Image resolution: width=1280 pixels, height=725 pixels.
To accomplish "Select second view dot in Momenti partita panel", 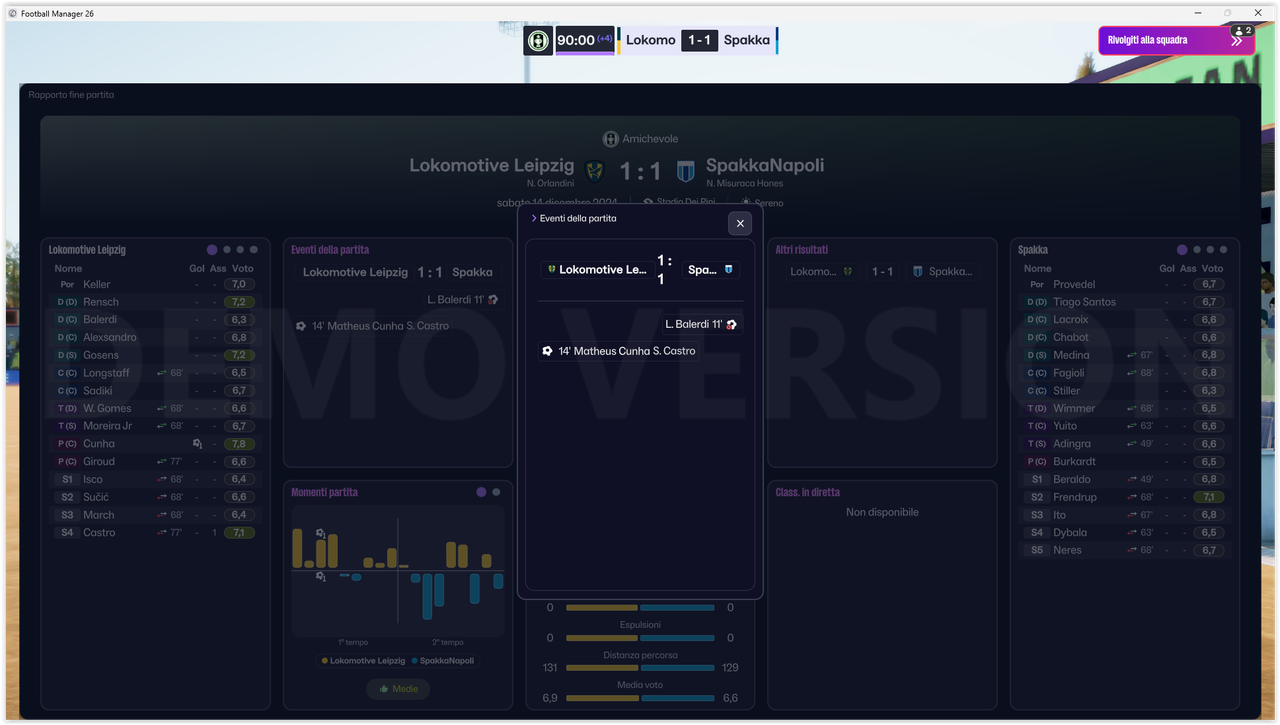I will (496, 492).
